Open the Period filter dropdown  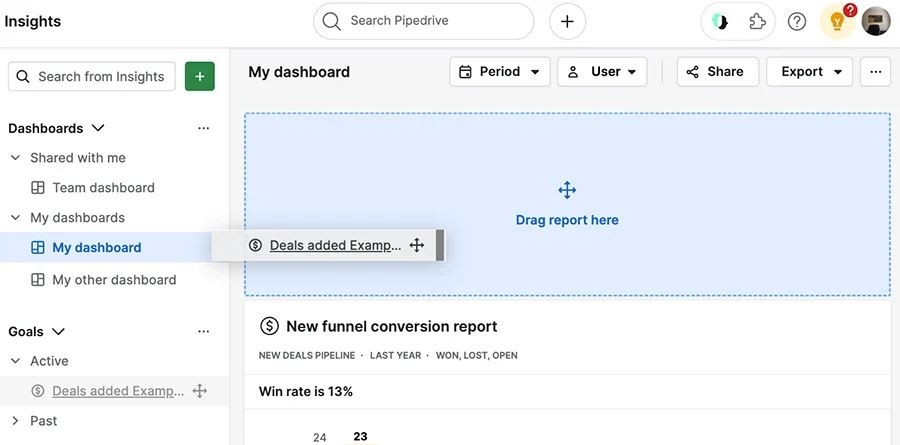[500, 72]
